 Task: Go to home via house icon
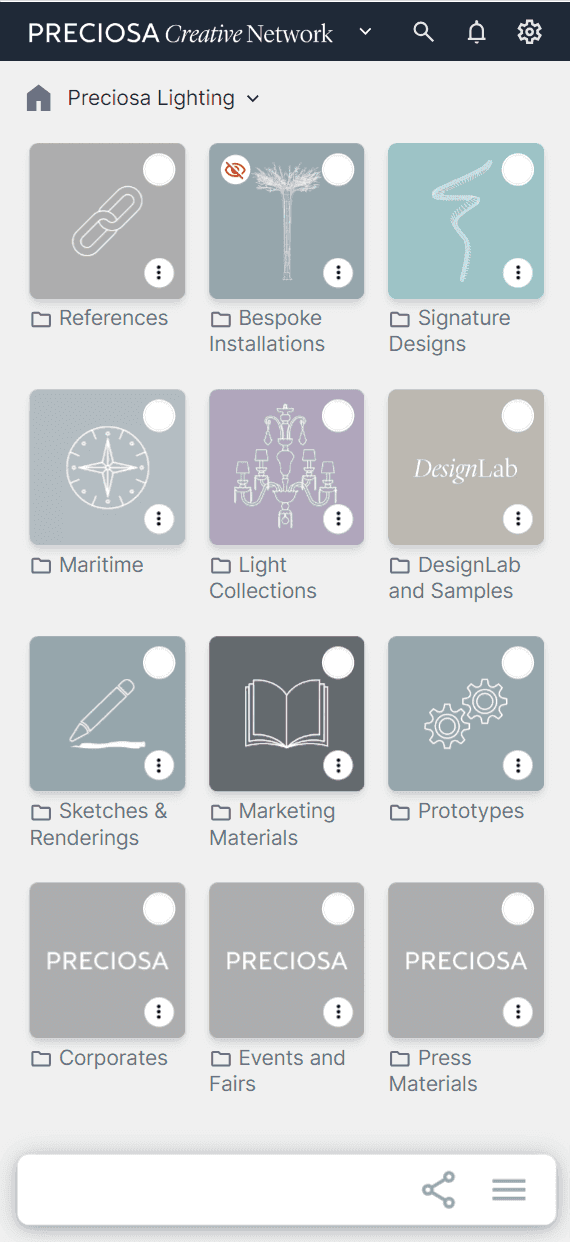[x=39, y=98]
